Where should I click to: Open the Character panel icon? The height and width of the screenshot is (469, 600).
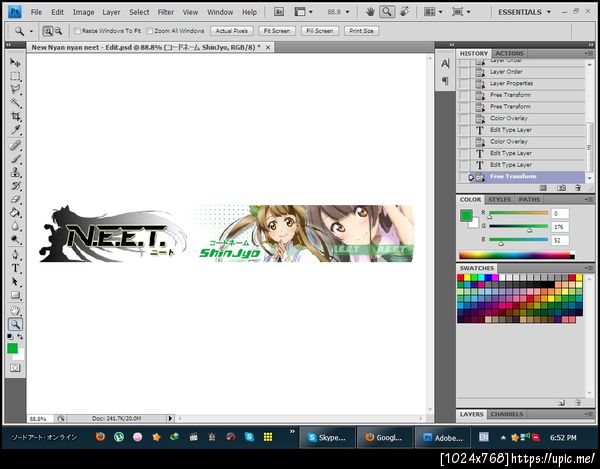[445, 64]
